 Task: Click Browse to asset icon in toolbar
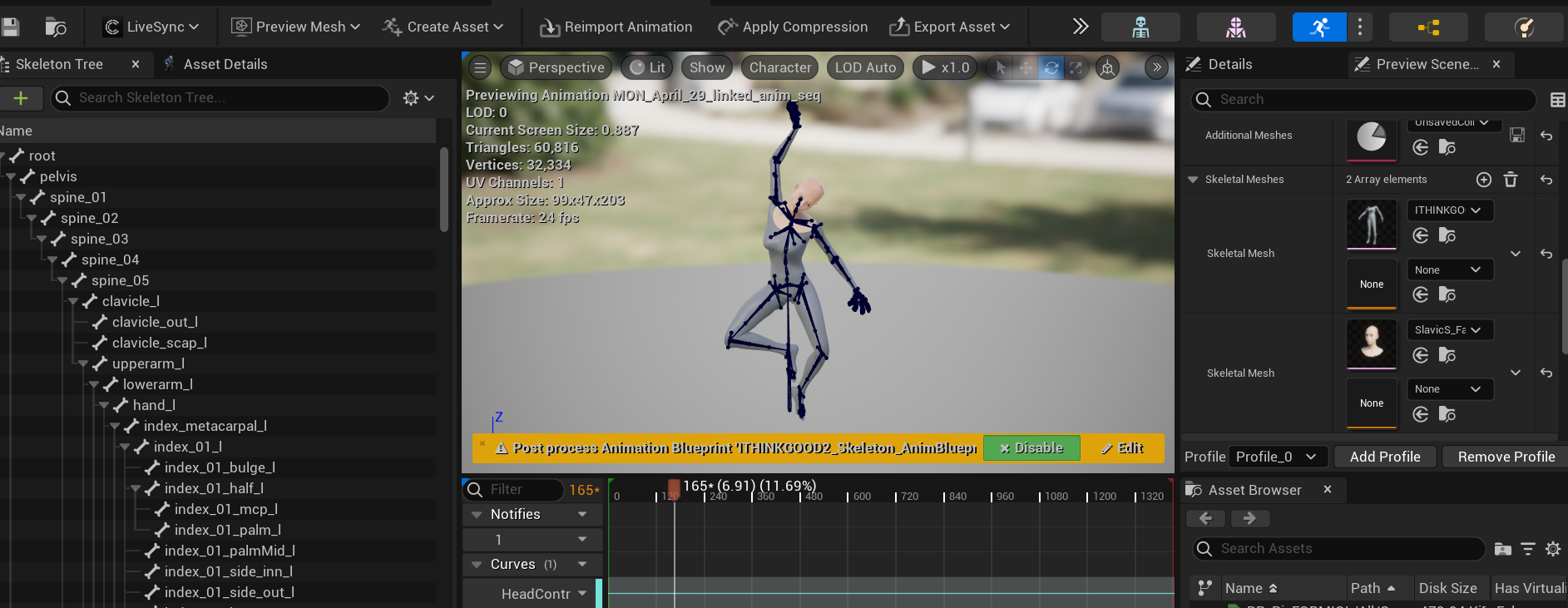[56, 27]
